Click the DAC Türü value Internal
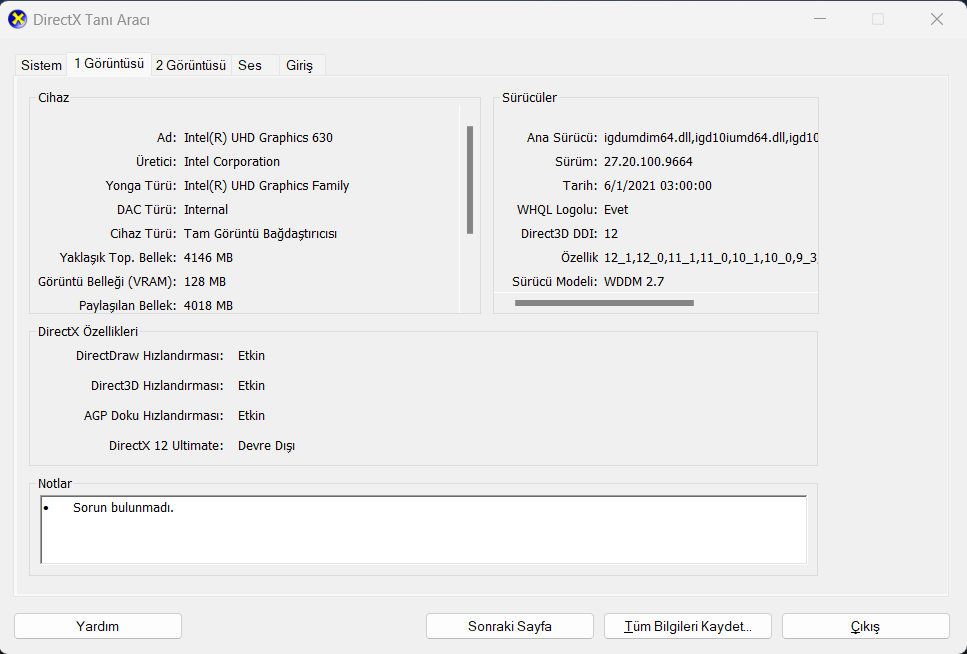 [206, 210]
